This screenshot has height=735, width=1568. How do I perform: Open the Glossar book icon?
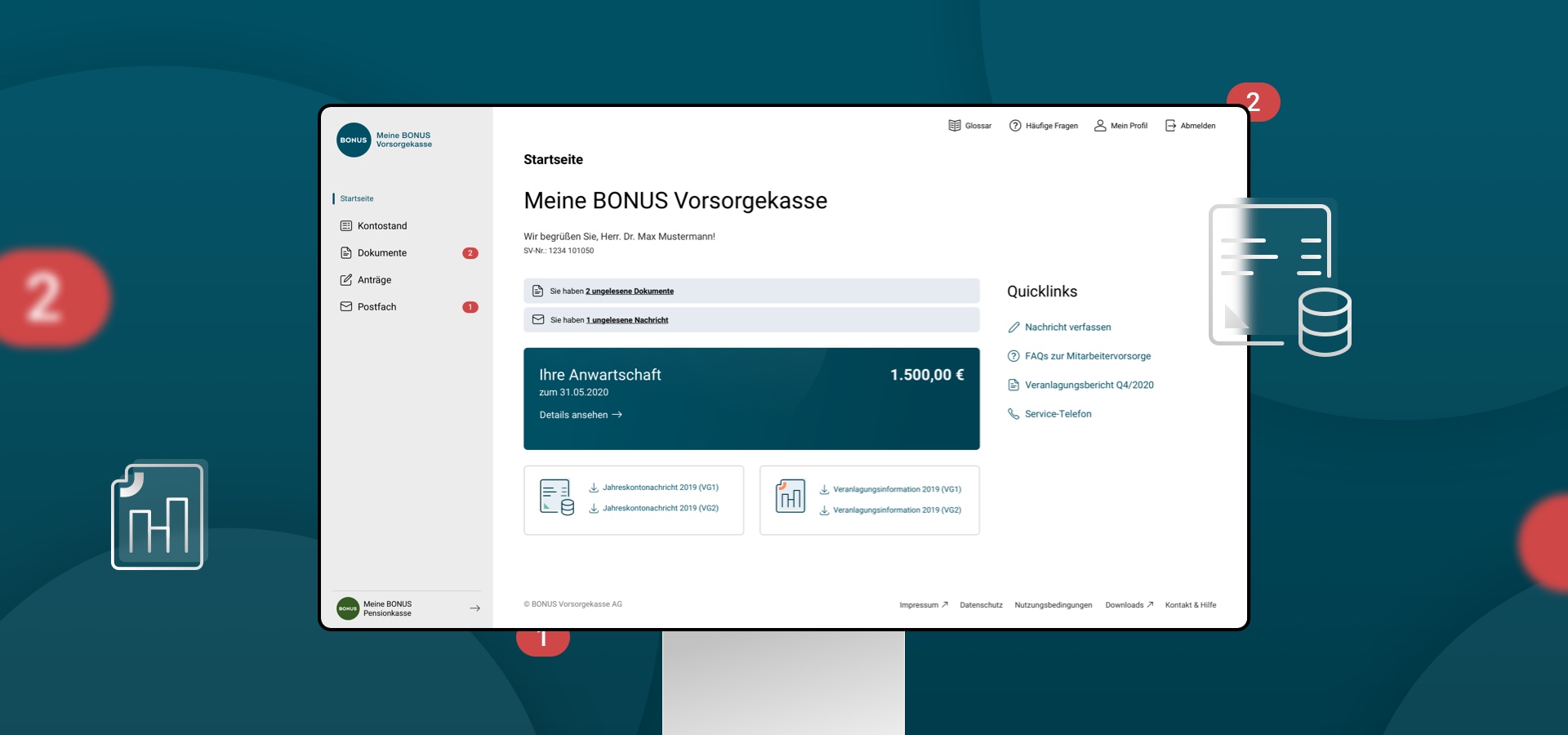[955, 126]
